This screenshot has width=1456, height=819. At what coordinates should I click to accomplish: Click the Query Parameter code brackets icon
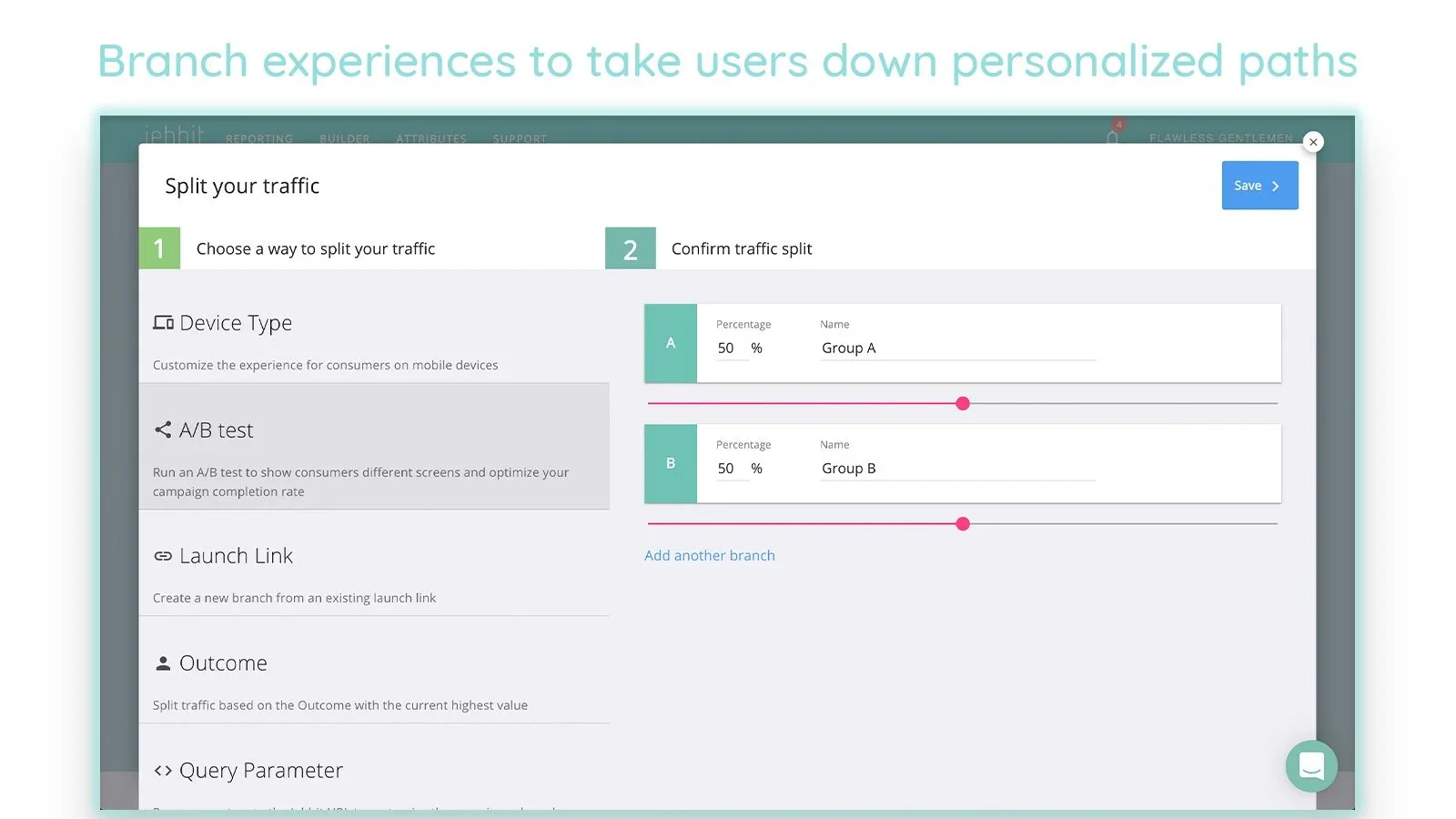(163, 771)
